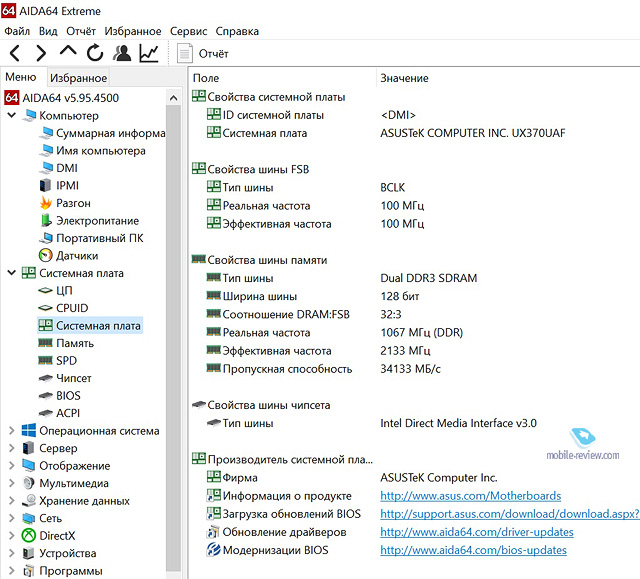Click the Хранение данных disk icon
The image size is (640, 579).
point(29,501)
